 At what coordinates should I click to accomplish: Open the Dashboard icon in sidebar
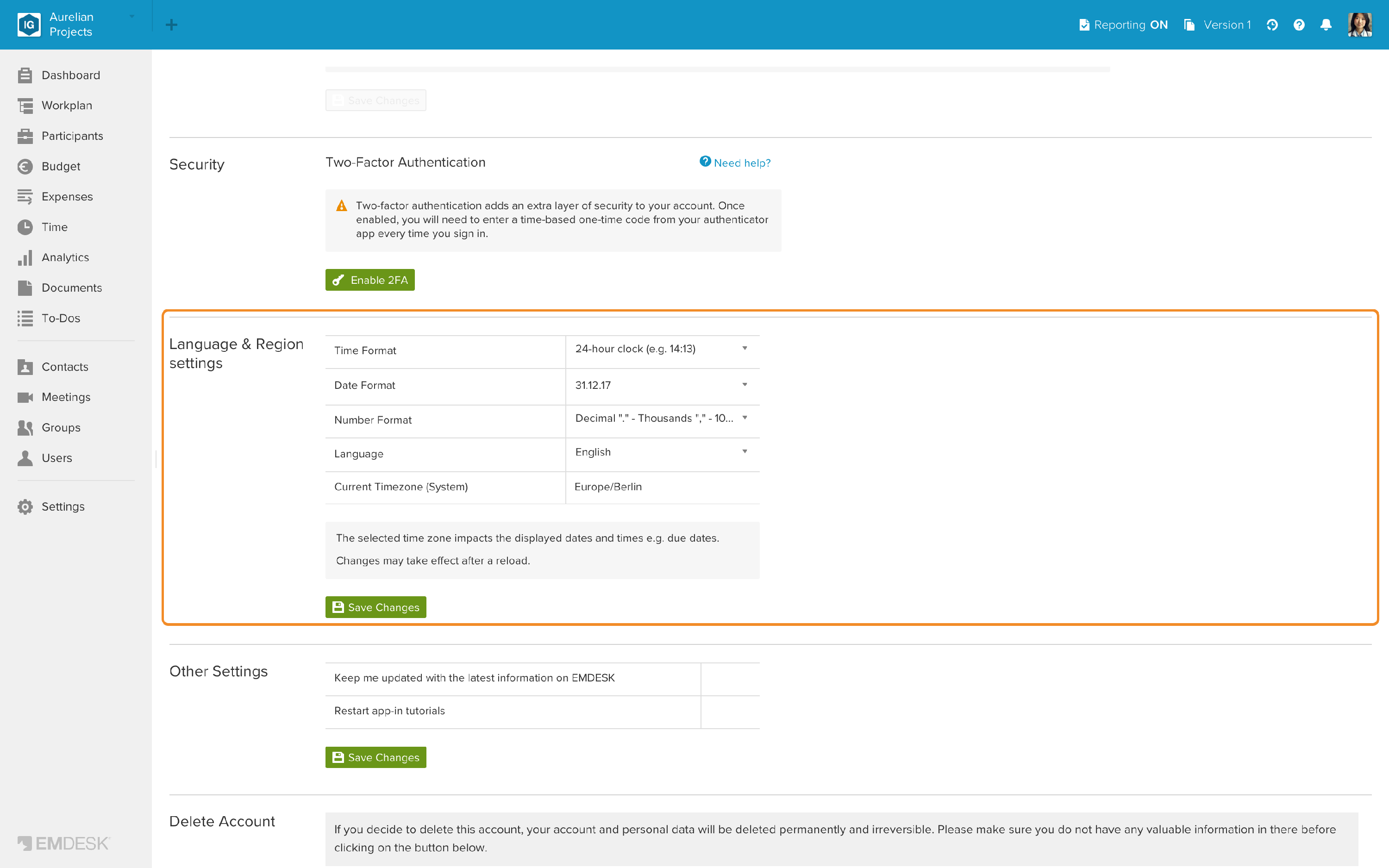tap(25, 75)
